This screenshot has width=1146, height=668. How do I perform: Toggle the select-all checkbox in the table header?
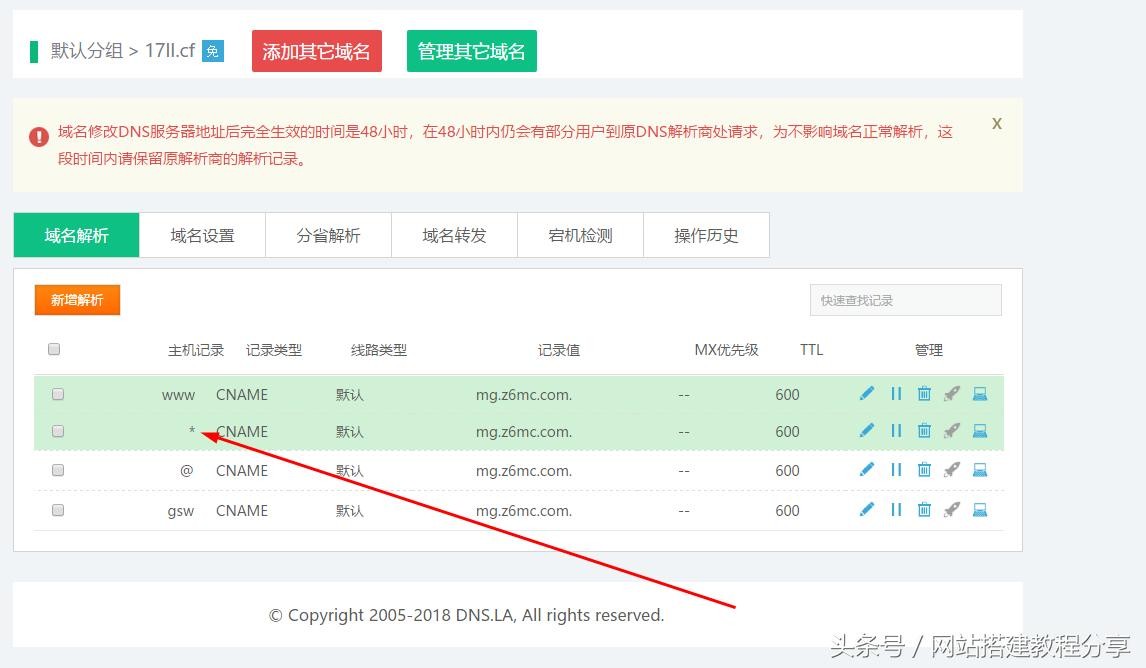(54, 349)
